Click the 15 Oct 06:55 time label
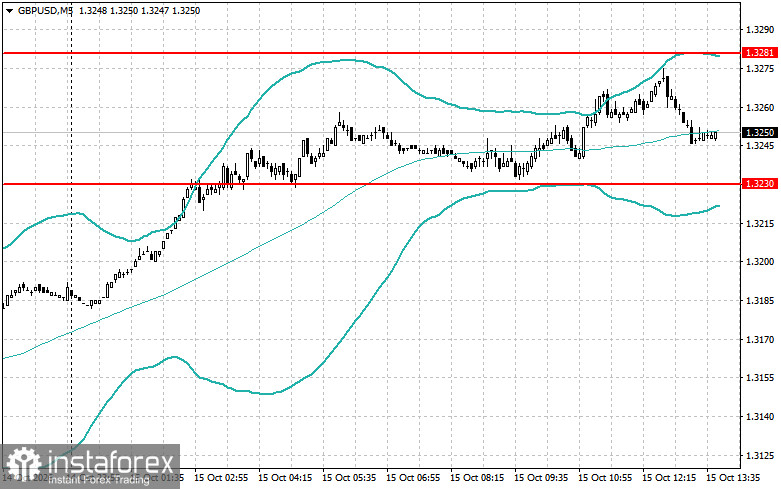Viewport: 781px width, 489px height. (x=413, y=478)
